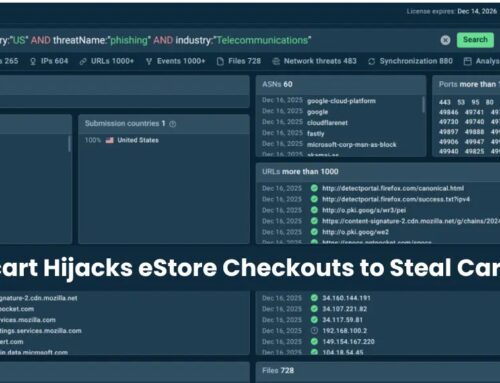Image resolution: width=500 pixels, height=383 pixels.
Task: Click the green Search button
Action: coord(475,40)
